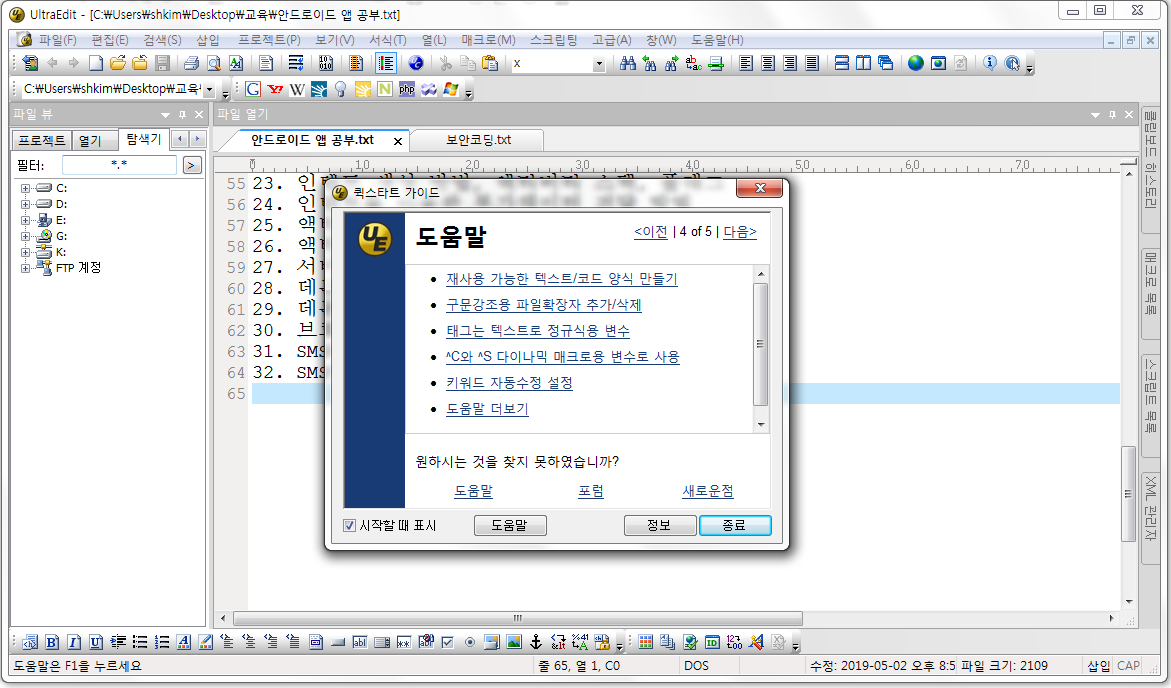Open the 파일 뷰 panel dropdown arrow
Viewport: 1171px width, 688px height.
point(165,115)
